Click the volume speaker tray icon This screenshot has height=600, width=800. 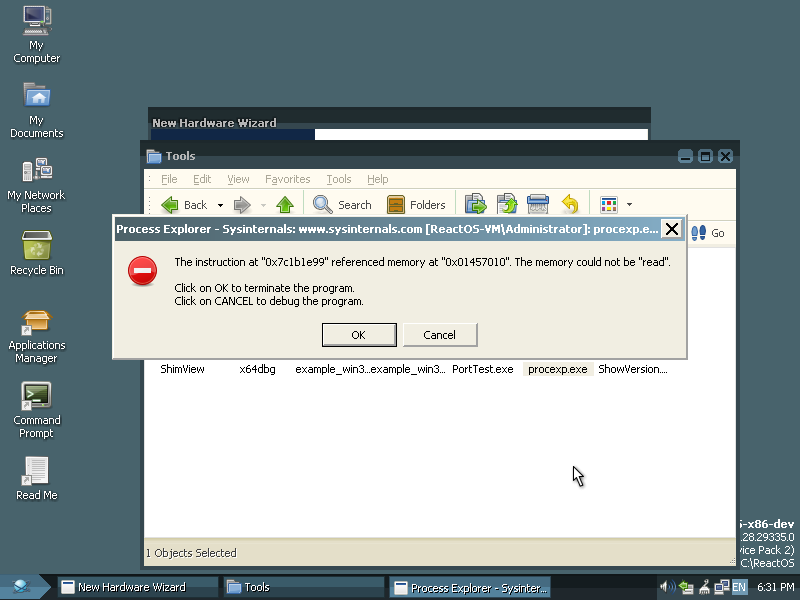[667, 587]
